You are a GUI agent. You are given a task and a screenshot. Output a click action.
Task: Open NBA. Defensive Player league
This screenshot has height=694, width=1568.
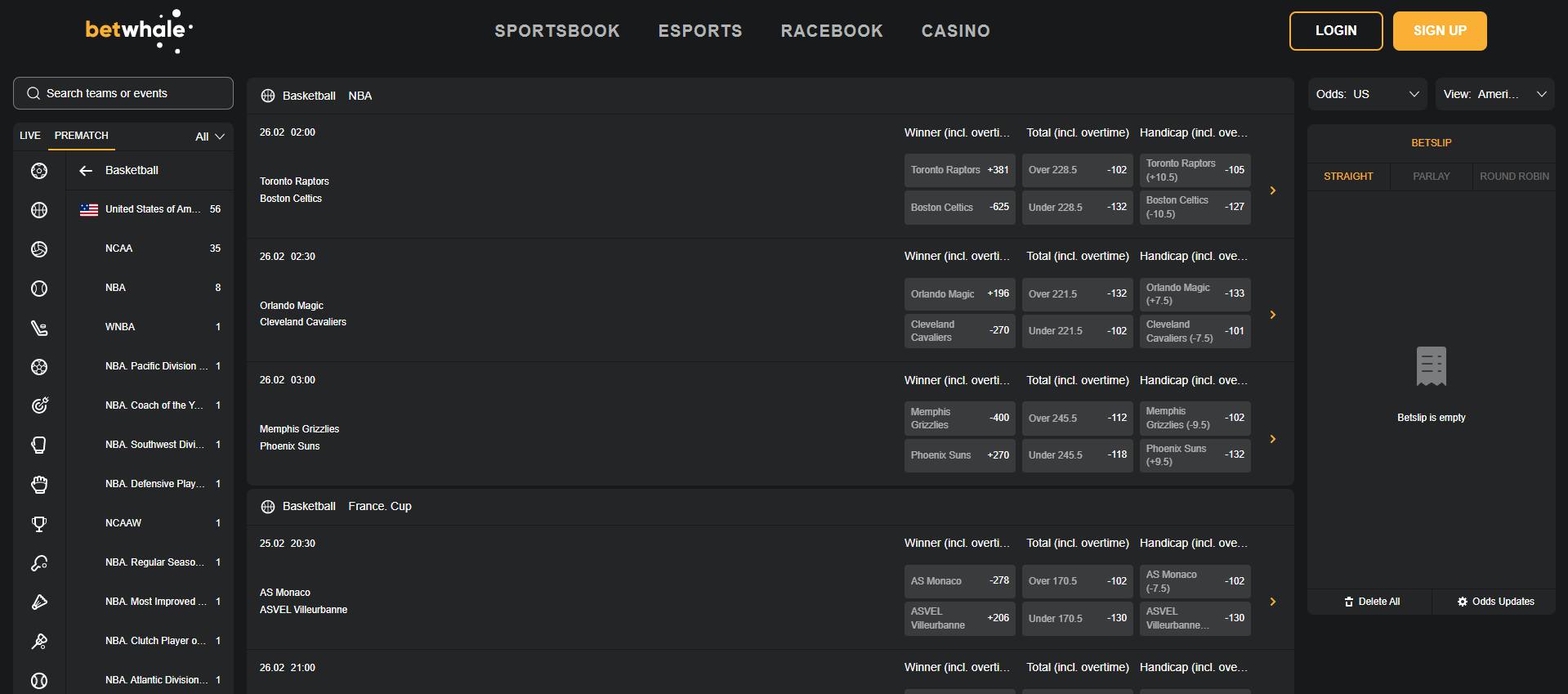coord(150,484)
